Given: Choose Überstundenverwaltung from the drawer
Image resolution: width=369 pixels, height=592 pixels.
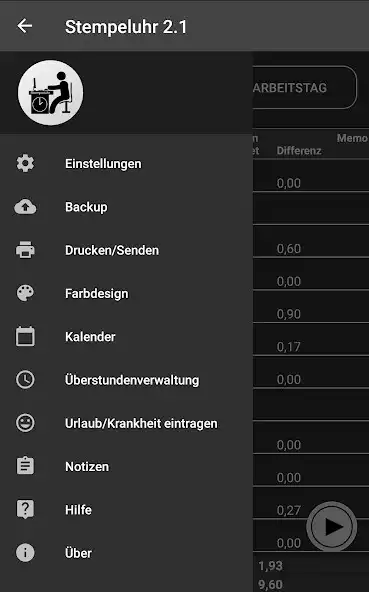Looking at the screenshot, I should point(126,380).
